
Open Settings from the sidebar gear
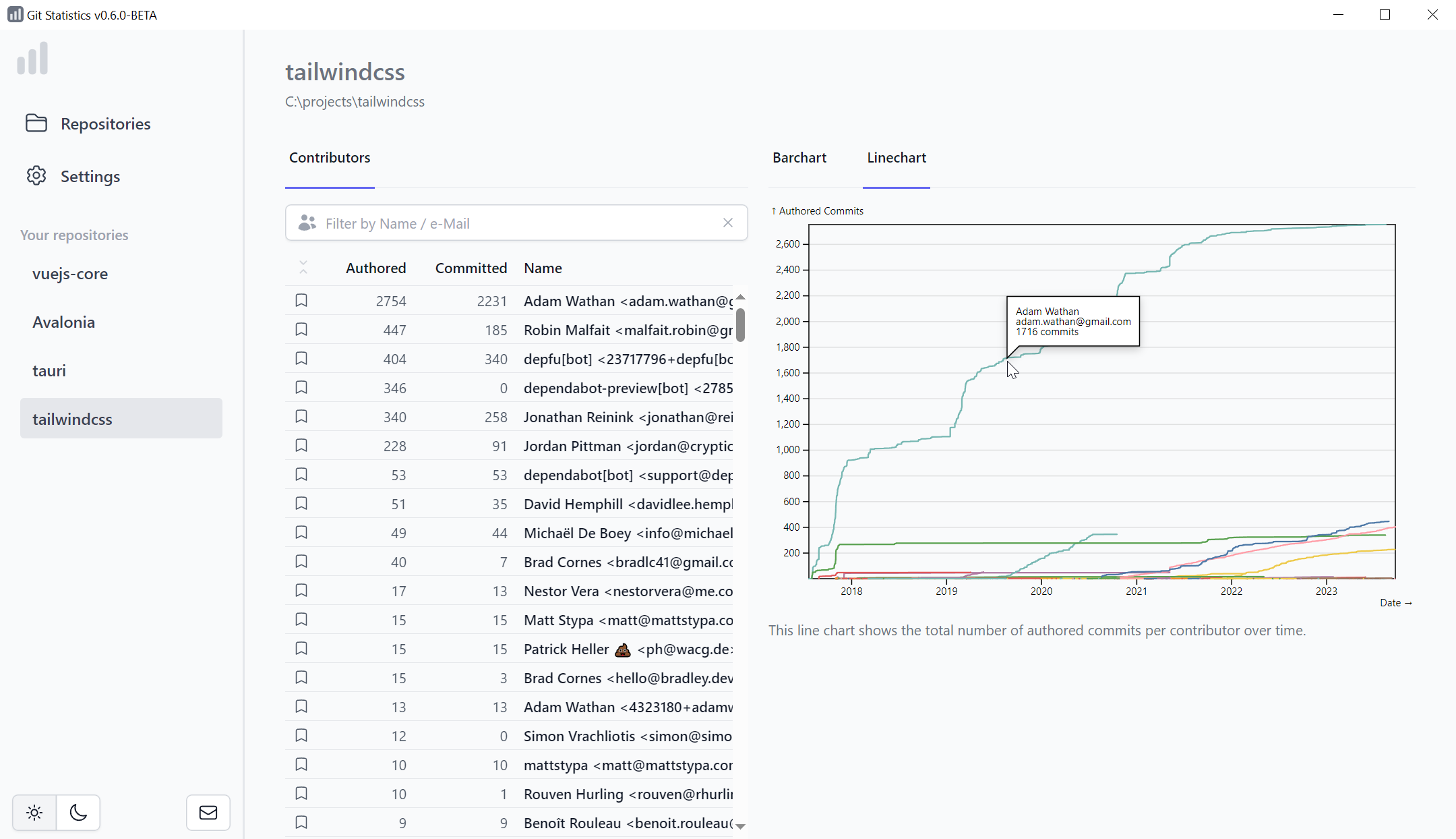pyautogui.click(x=36, y=176)
